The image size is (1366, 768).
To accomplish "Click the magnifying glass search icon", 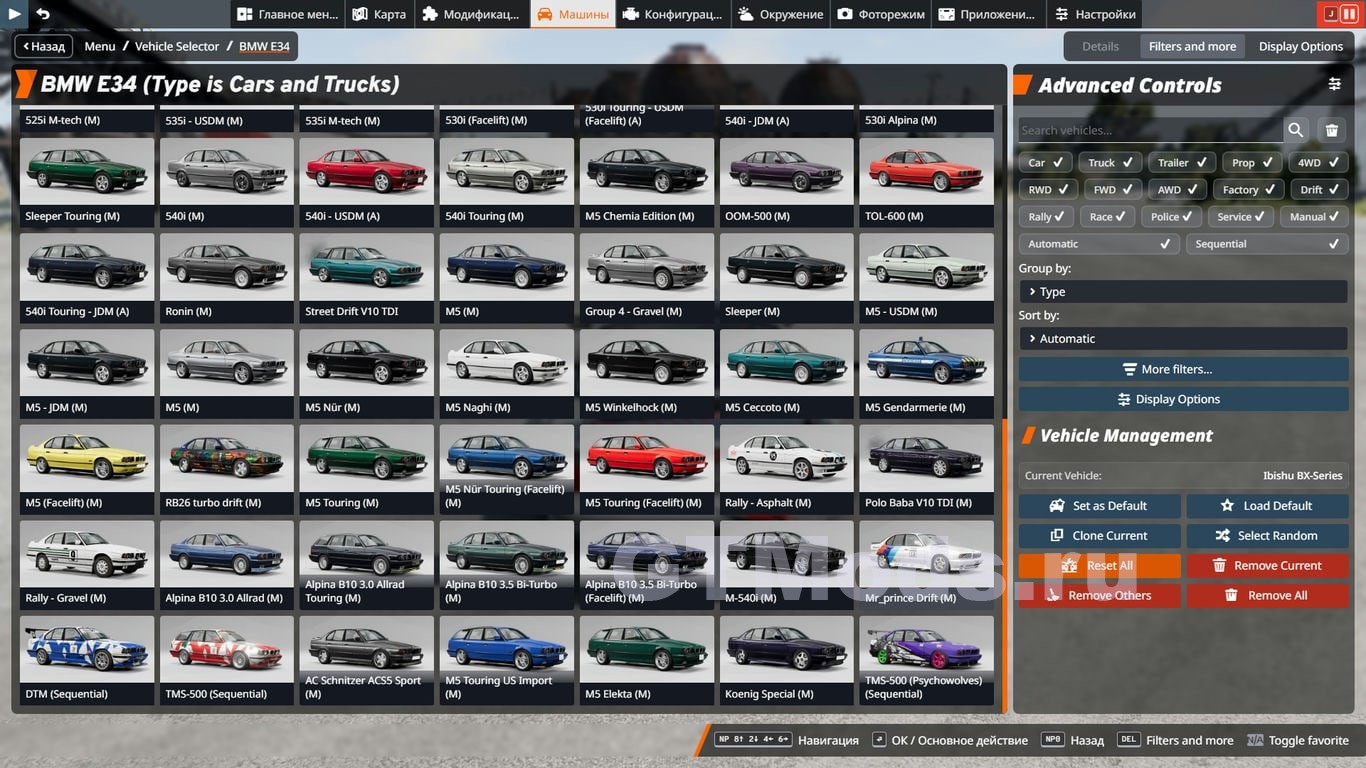I will coord(1296,130).
